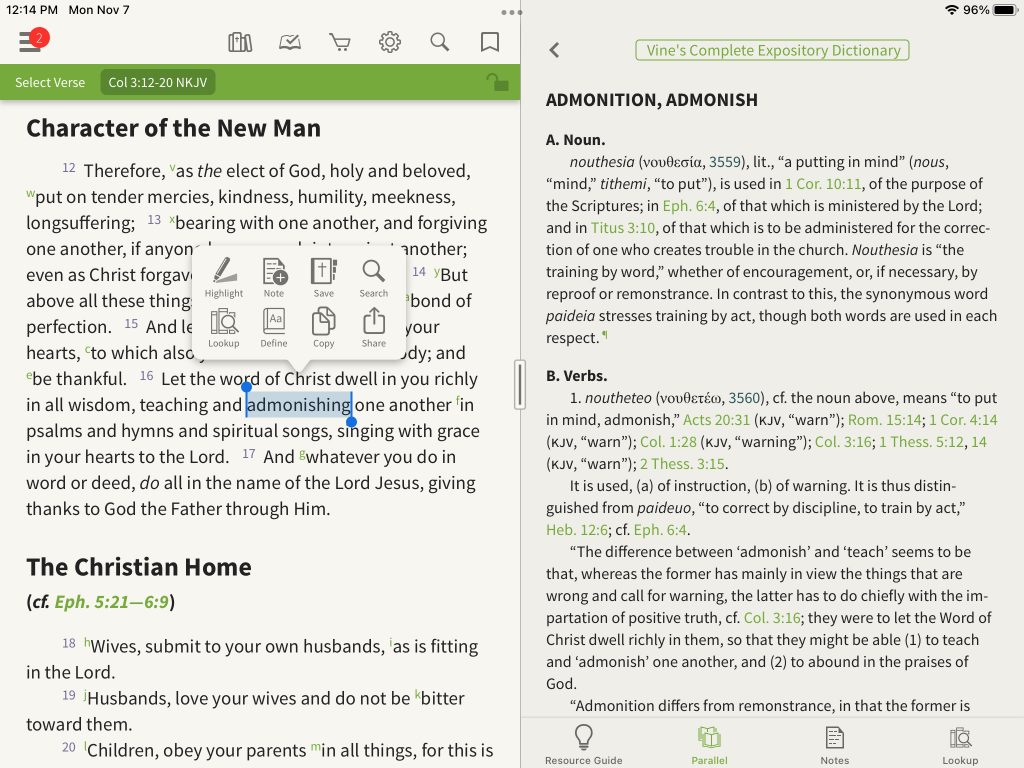Share the selected text via popup
Image resolution: width=1024 pixels, height=768 pixels.
pos(374,327)
